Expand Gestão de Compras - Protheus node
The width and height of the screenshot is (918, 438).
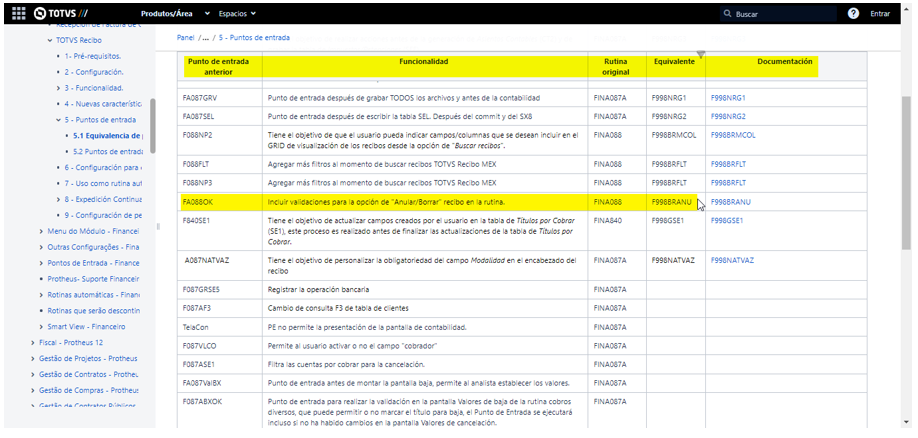33,390
